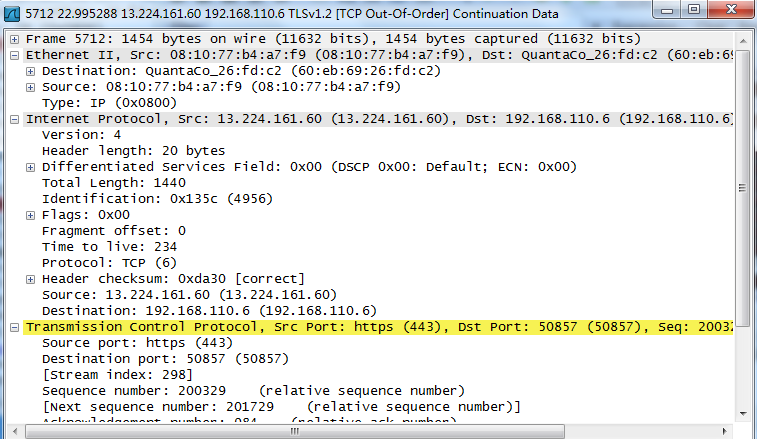Image resolution: width=757 pixels, height=439 pixels.
Task: Click the vertical scrollbar up arrow
Action: (x=744, y=41)
